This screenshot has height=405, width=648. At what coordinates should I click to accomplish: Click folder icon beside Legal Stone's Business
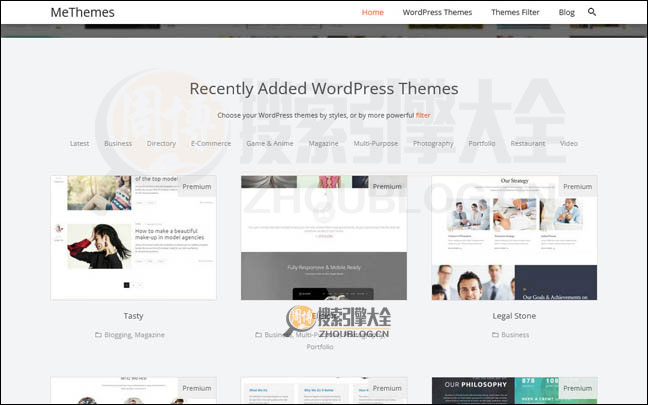coord(495,335)
